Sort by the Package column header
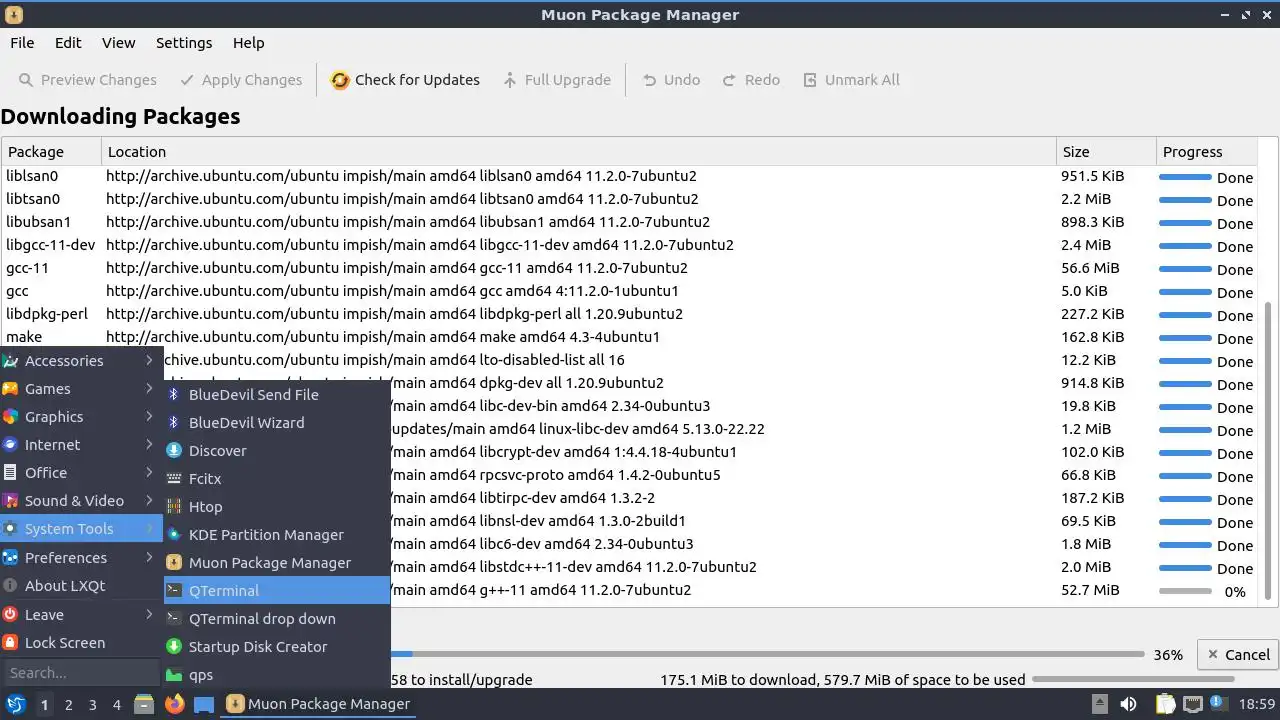Image resolution: width=1280 pixels, height=720 pixels. pyautogui.click(x=51, y=152)
